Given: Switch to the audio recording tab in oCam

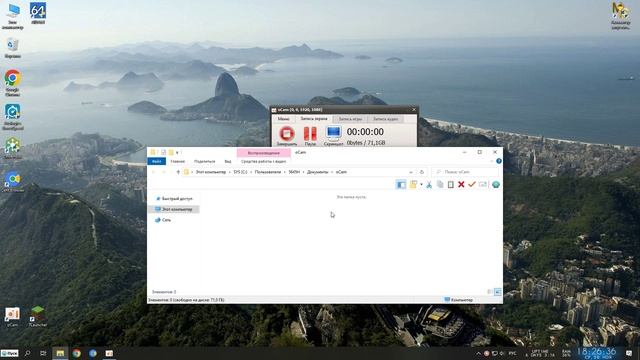Looking at the screenshot, I should tap(386, 119).
